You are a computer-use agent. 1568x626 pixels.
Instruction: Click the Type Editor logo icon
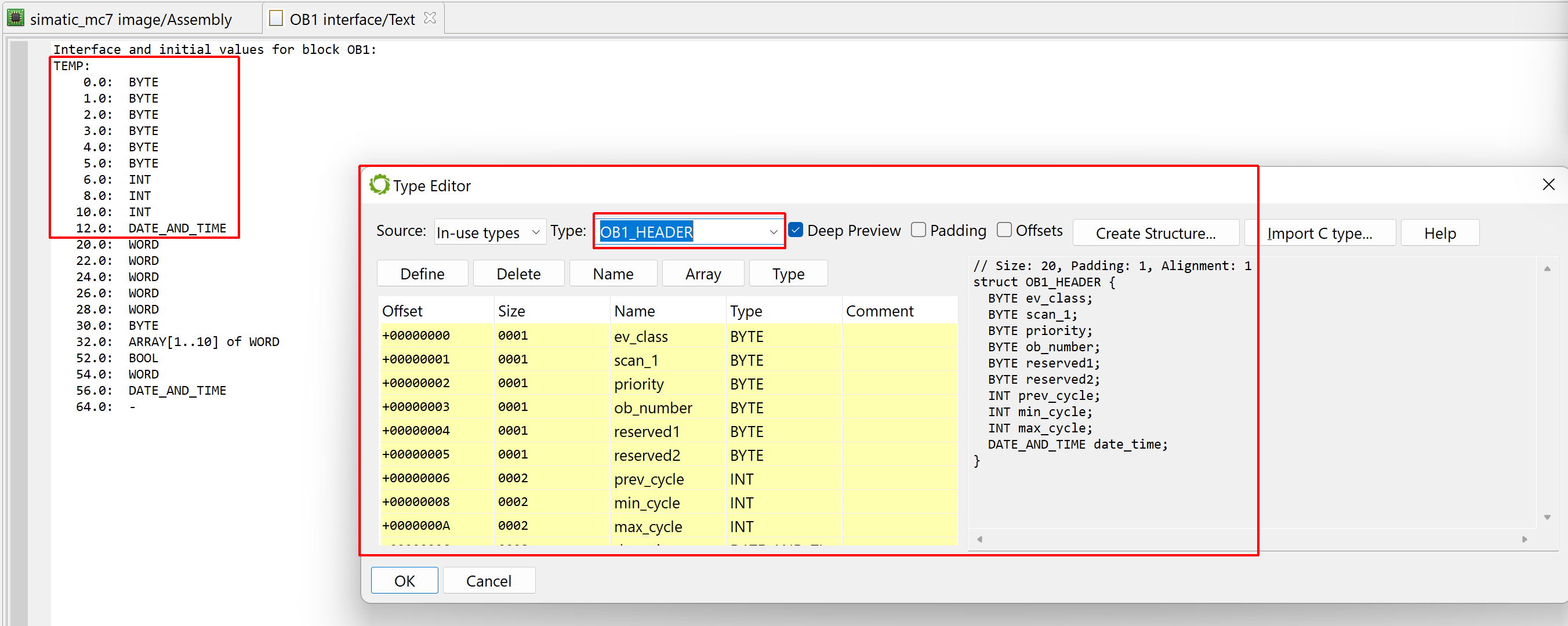[x=379, y=185]
